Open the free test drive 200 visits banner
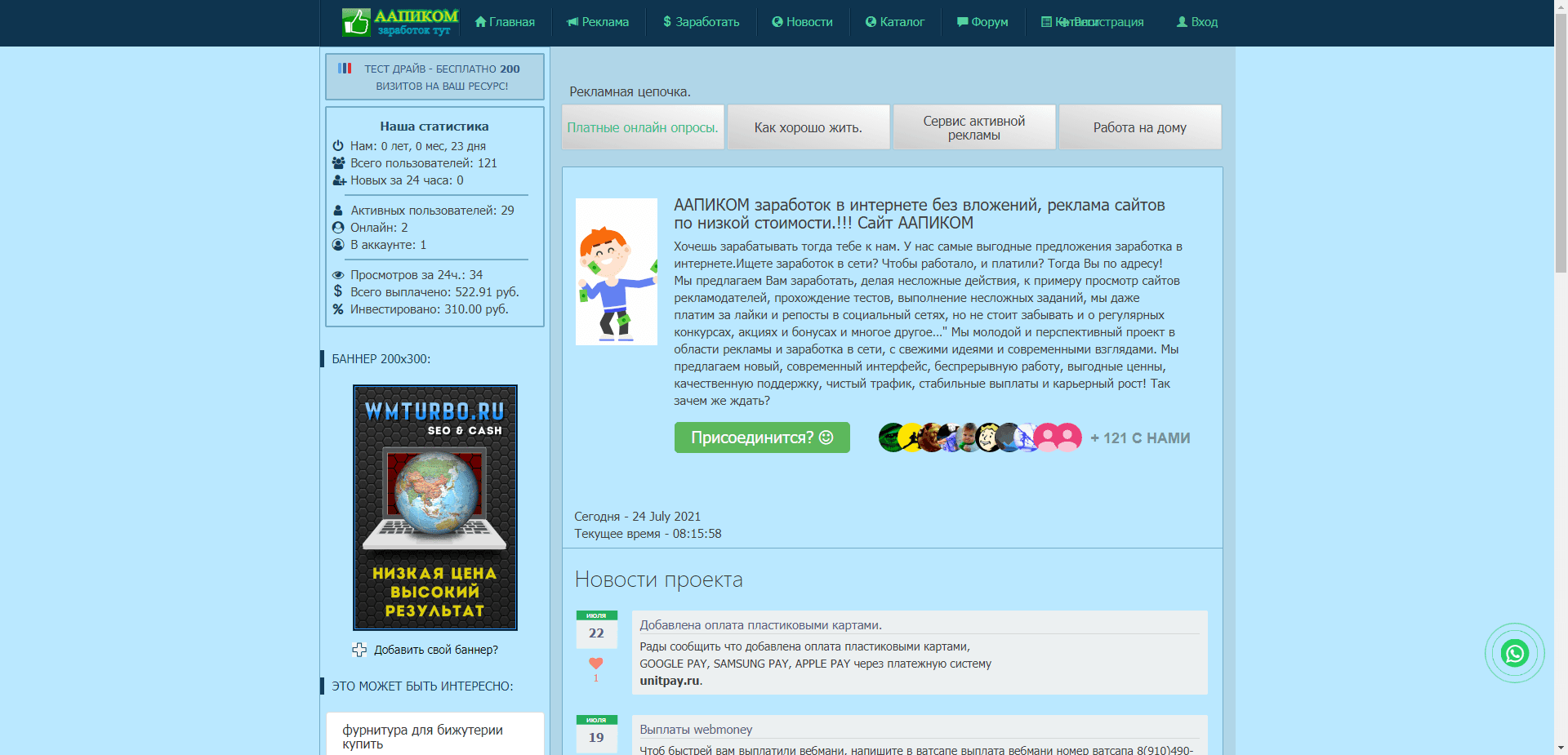The width and height of the screenshot is (1568, 755). tap(434, 77)
